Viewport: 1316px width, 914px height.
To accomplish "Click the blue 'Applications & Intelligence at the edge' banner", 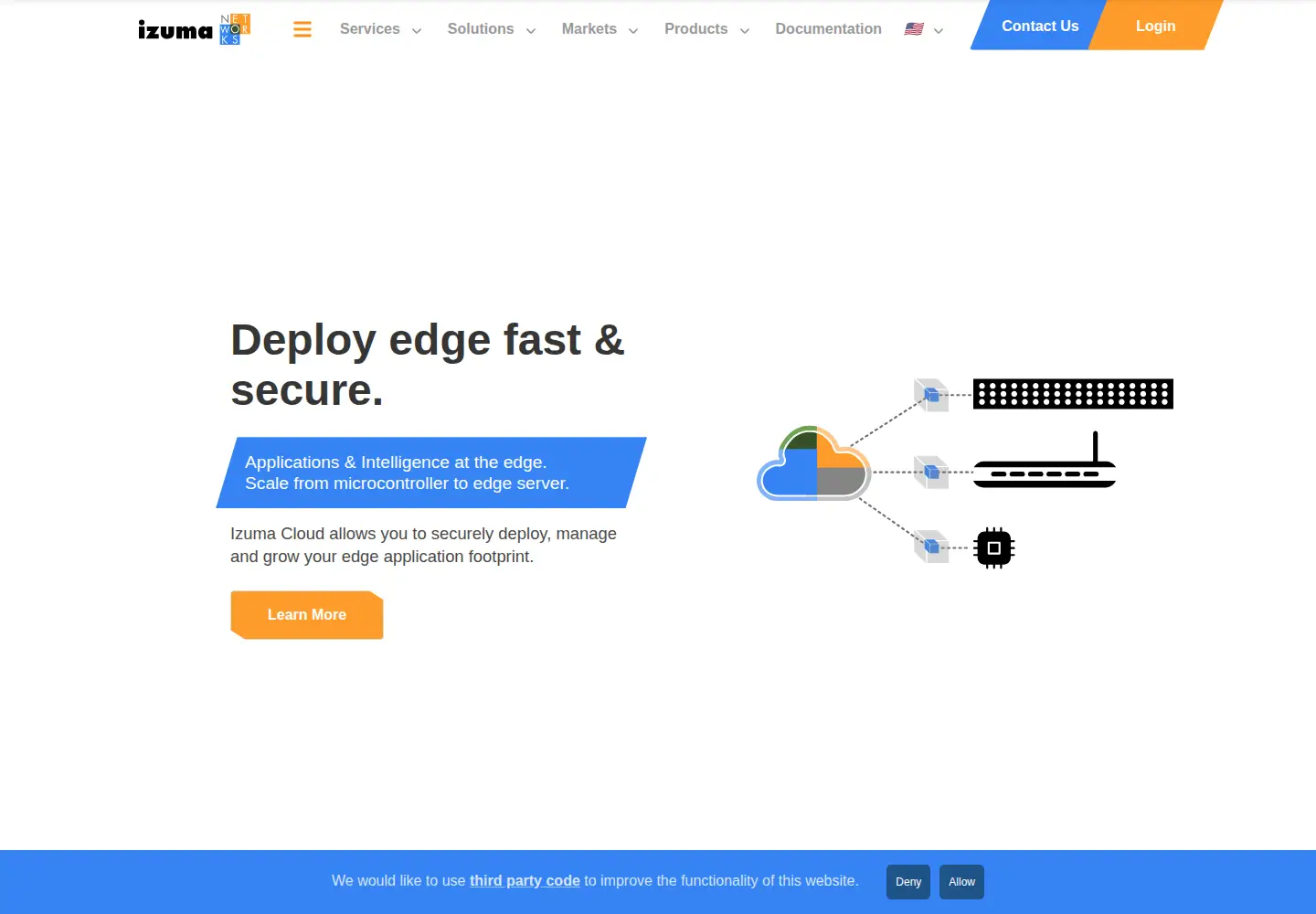I will (431, 473).
